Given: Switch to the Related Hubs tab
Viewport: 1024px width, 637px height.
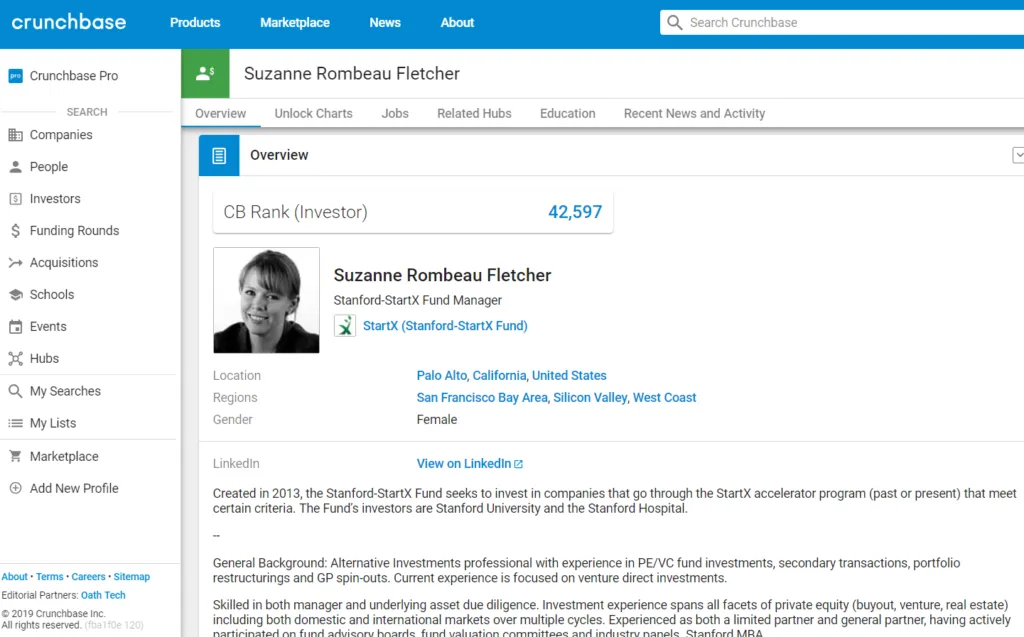Looking at the screenshot, I should pyautogui.click(x=474, y=114).
